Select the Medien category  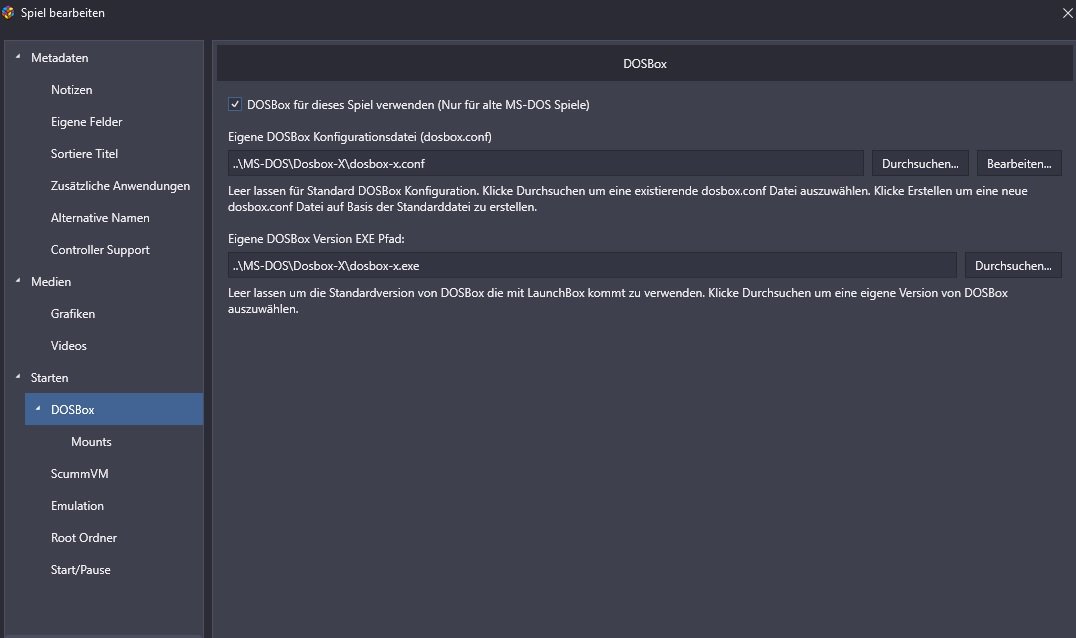click(51, 282)
